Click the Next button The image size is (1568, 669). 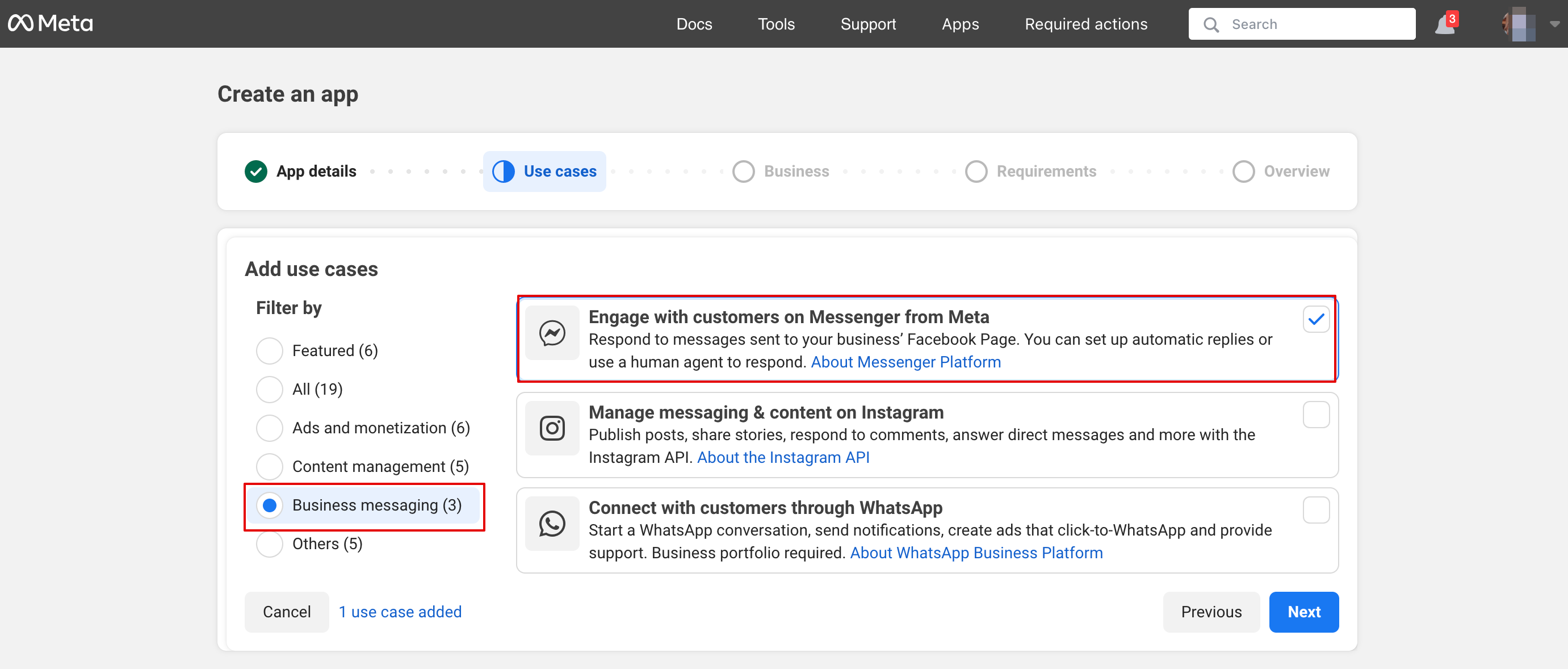pos(1304,612)
